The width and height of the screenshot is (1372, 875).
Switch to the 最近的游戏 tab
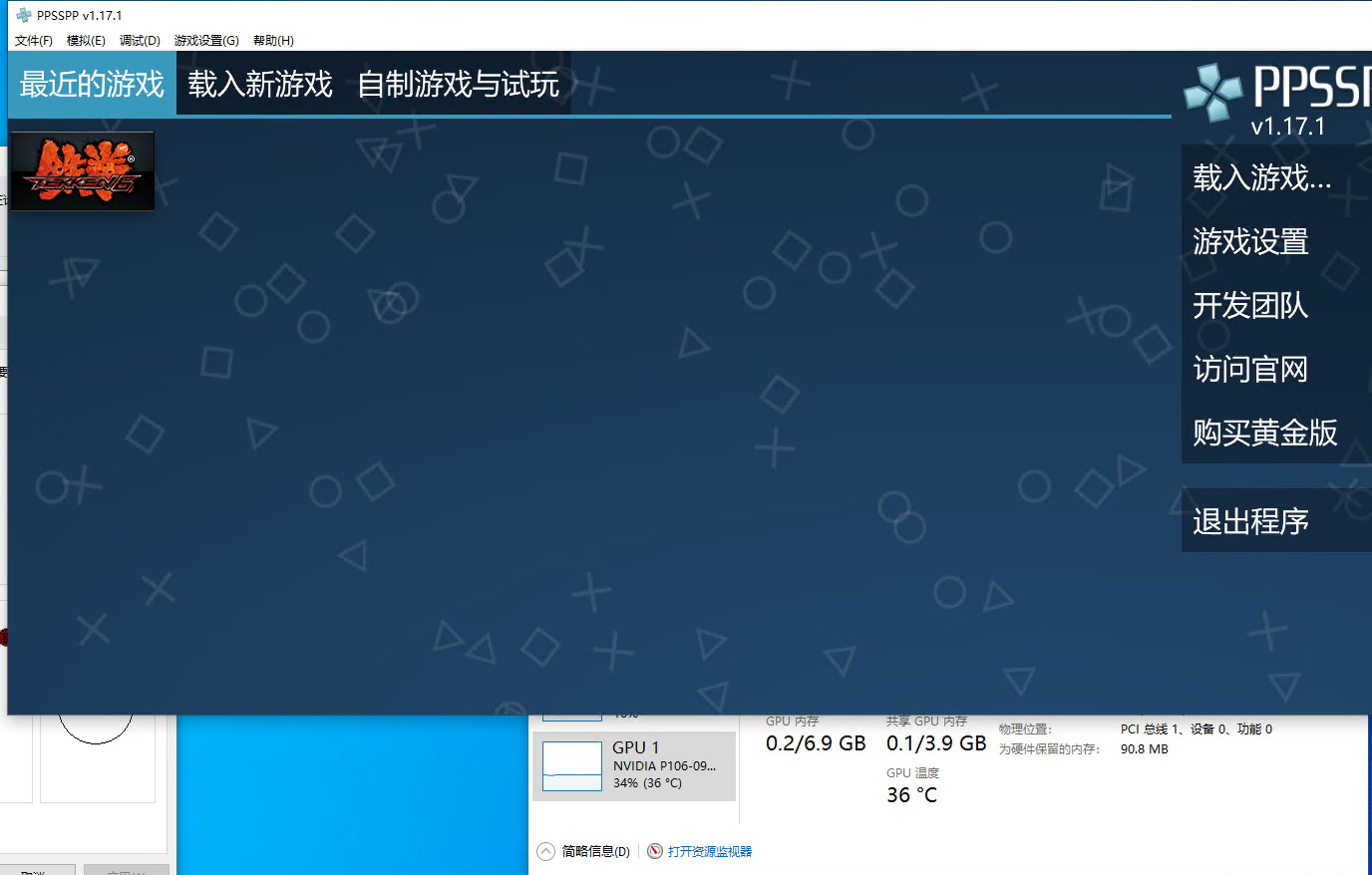(x=92, y=84)
